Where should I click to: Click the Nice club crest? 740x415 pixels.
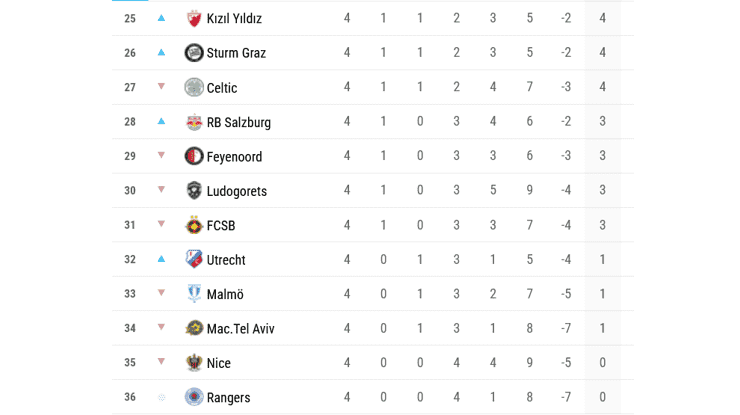194,363
